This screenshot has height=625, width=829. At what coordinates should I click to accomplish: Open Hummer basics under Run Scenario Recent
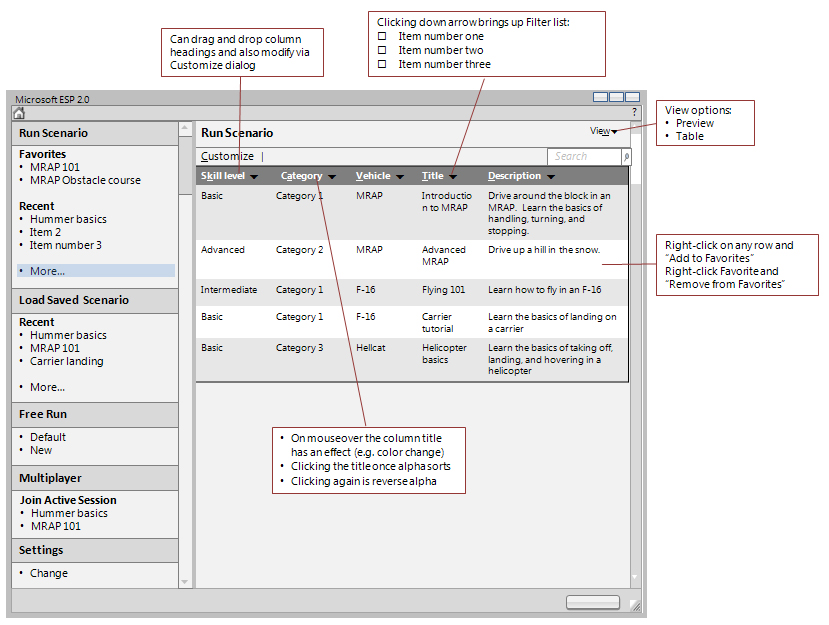tap(68, 219)
